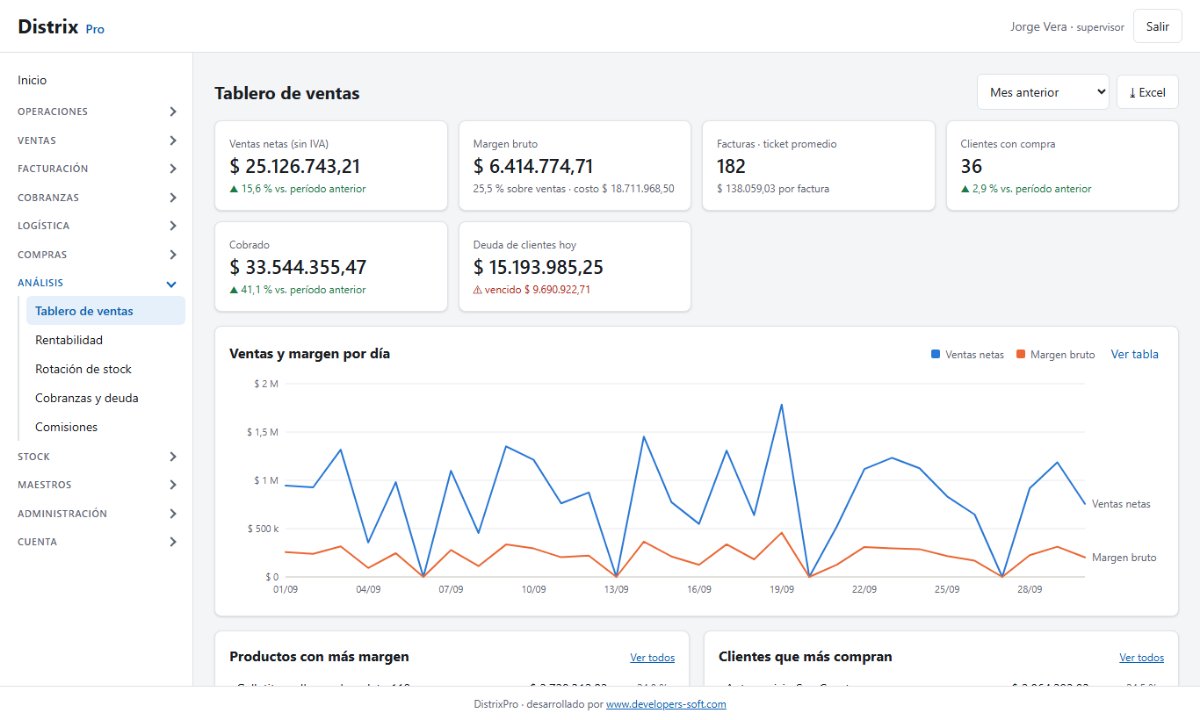The width and height of the screenshot is (1200, 720).
Task: Collapse the Análisis section chevron
Action: click(x=172, y=284)
